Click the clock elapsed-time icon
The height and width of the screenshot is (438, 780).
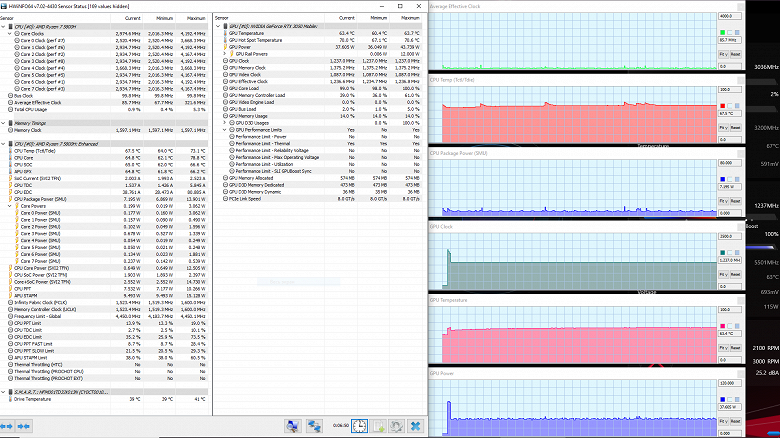tap(358, 426)
